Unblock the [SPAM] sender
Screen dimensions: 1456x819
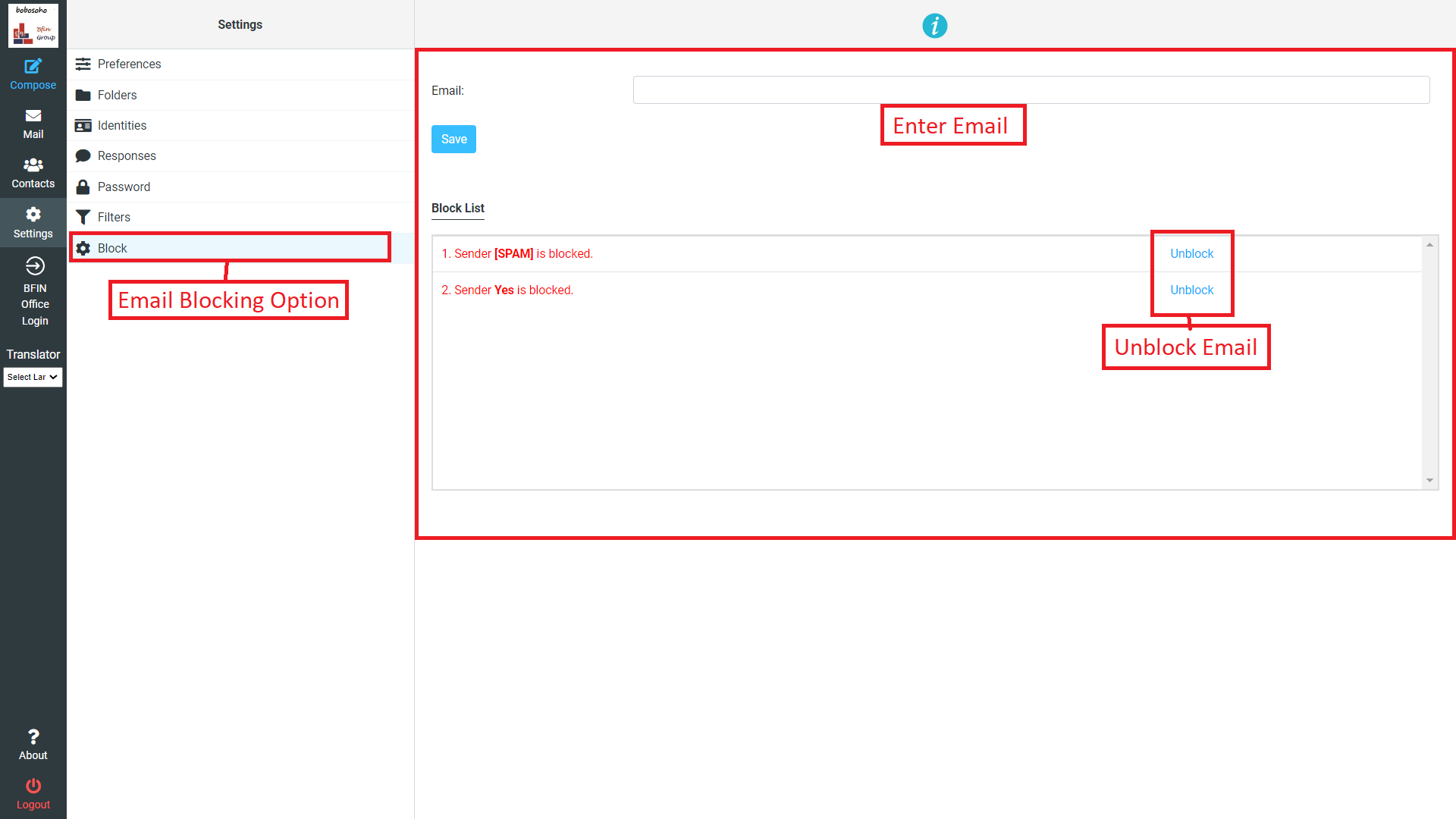(x=1191, y=254)
